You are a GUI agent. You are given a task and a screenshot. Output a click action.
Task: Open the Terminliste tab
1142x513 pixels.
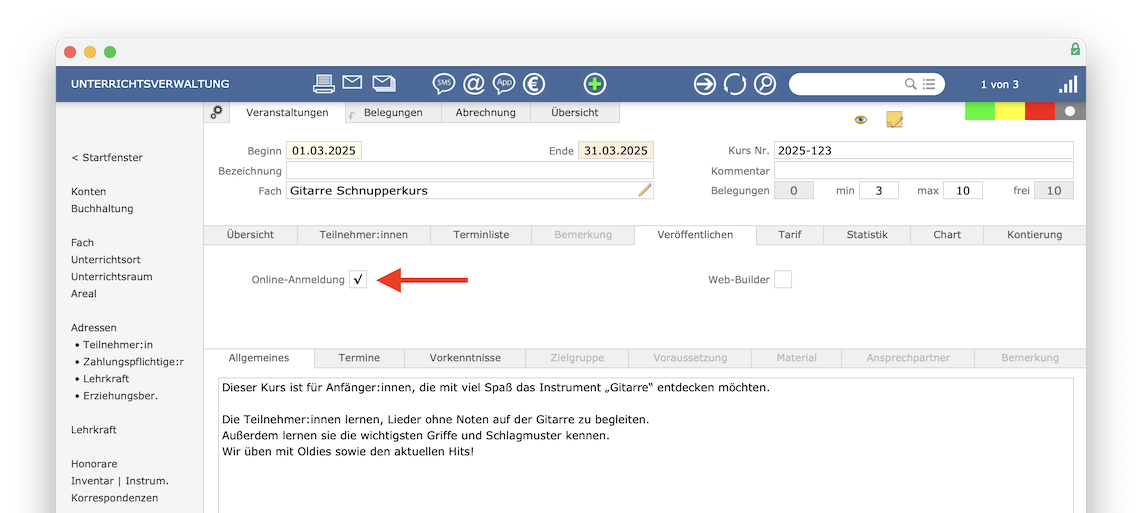481,235
